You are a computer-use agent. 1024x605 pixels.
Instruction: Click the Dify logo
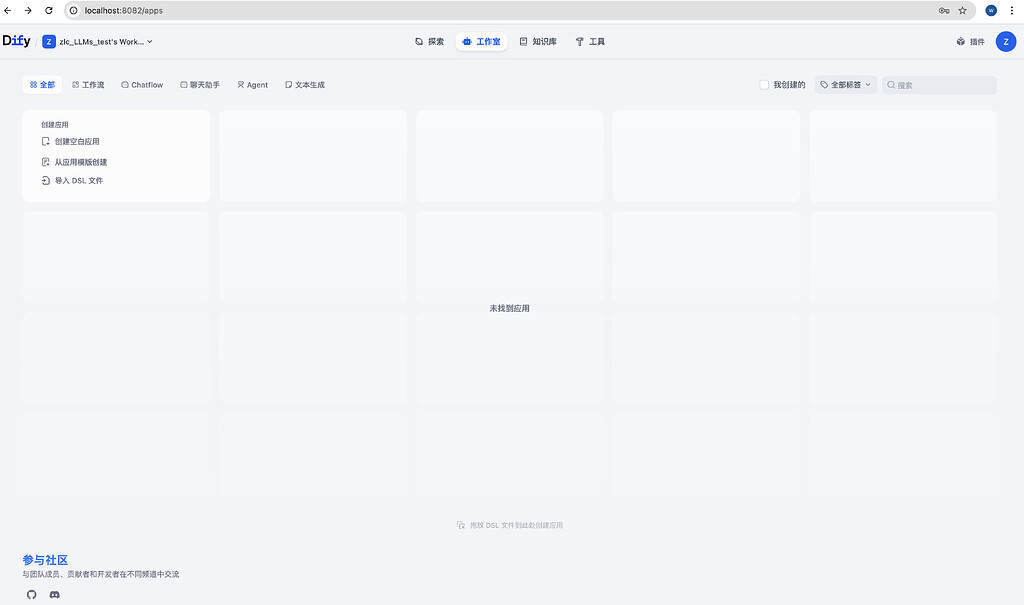(x=16, y=41)
